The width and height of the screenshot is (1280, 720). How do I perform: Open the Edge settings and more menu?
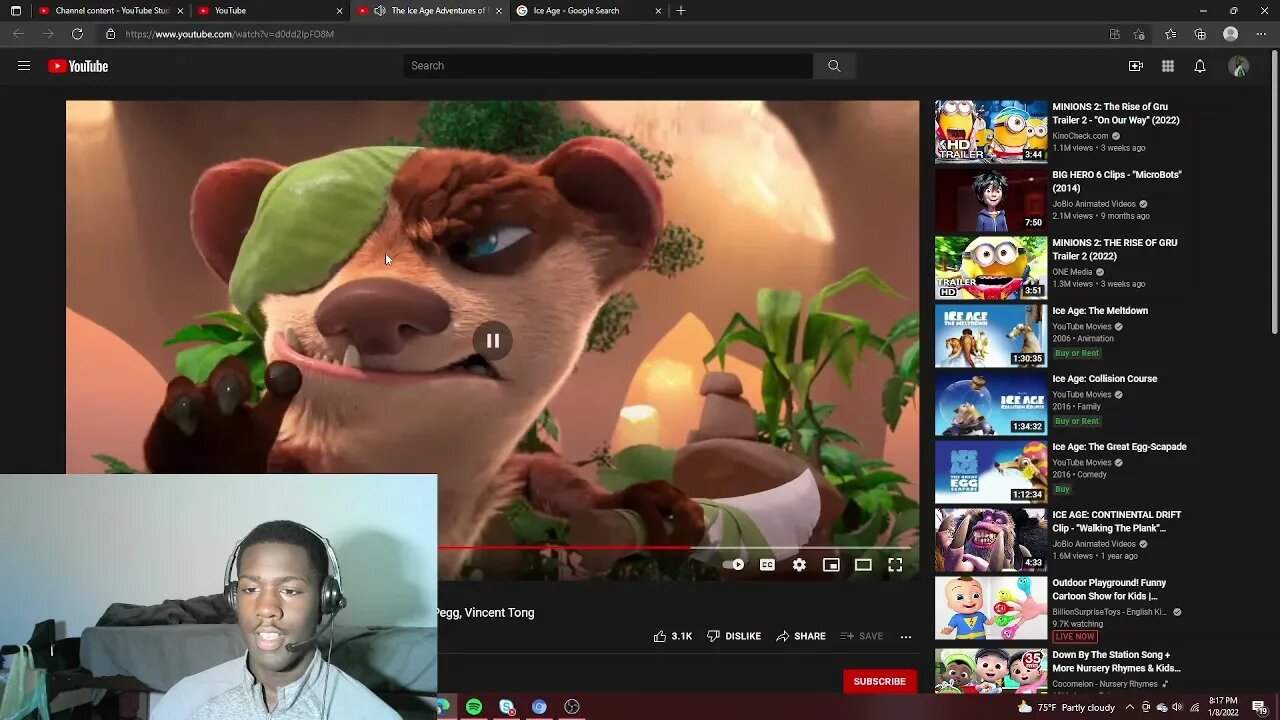1260,34
